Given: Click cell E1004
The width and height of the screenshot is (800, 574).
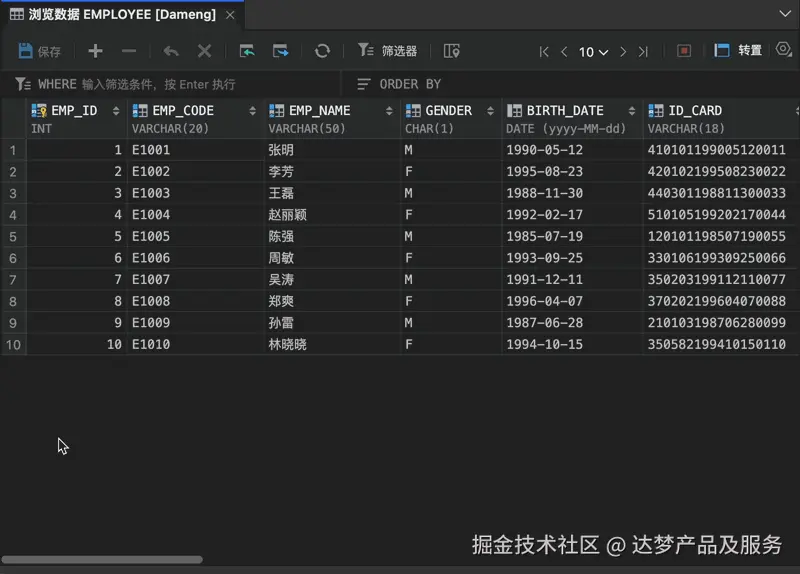Looking at the screenshot, I should (196, 215).
